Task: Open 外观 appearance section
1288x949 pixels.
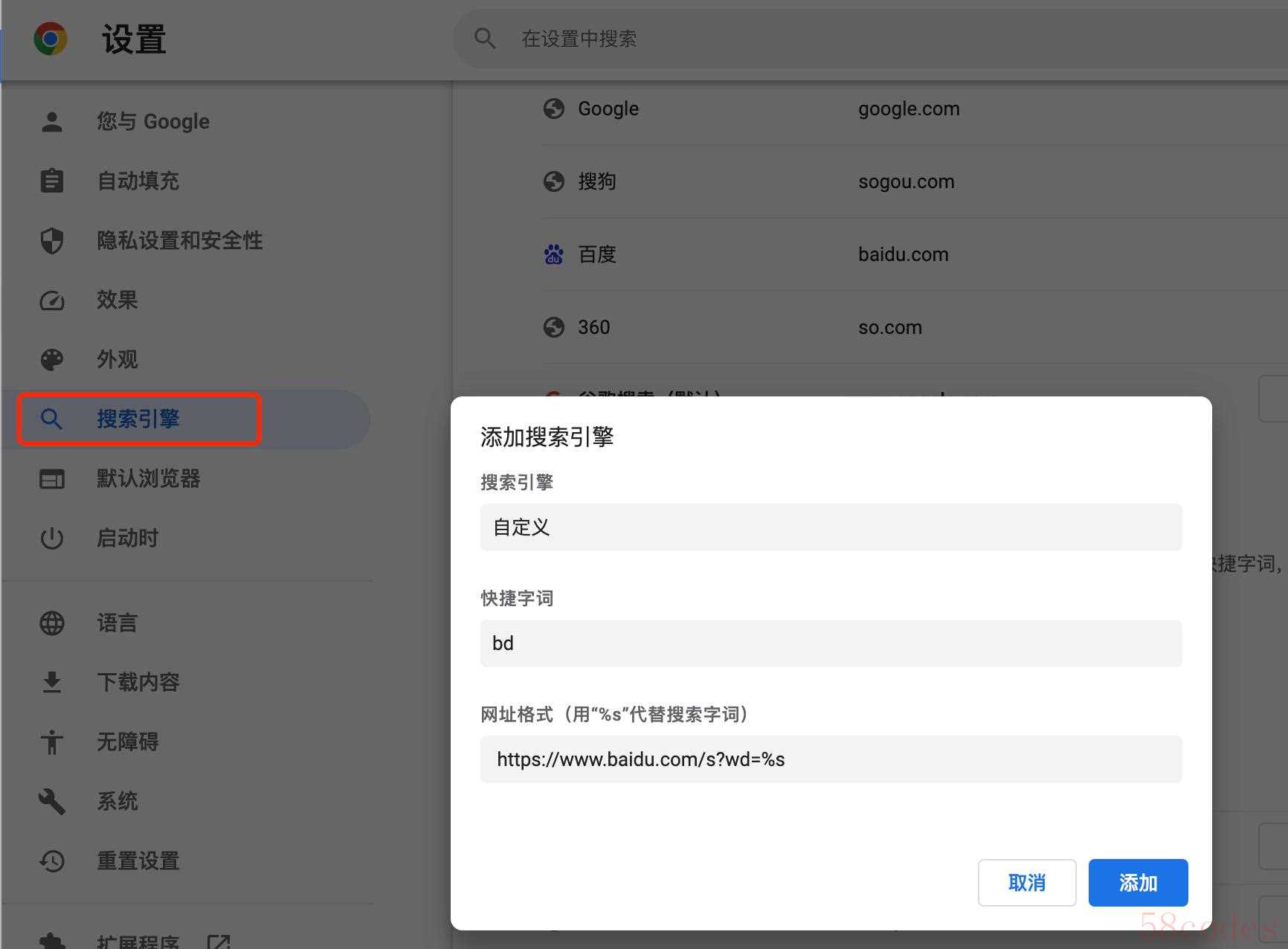Action: (x=117, y=359)
